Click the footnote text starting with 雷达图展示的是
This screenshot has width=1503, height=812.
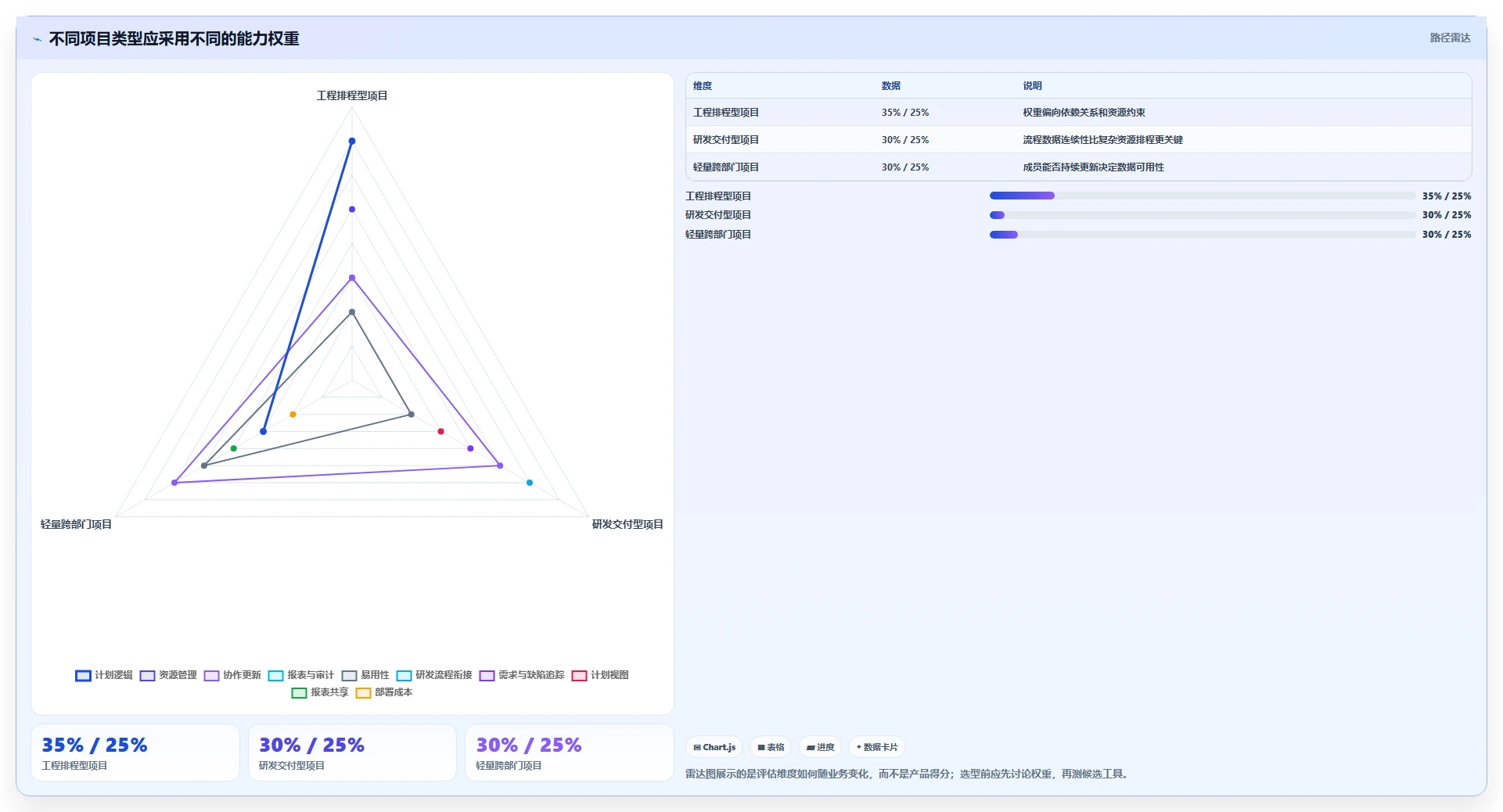click(908, 774)
